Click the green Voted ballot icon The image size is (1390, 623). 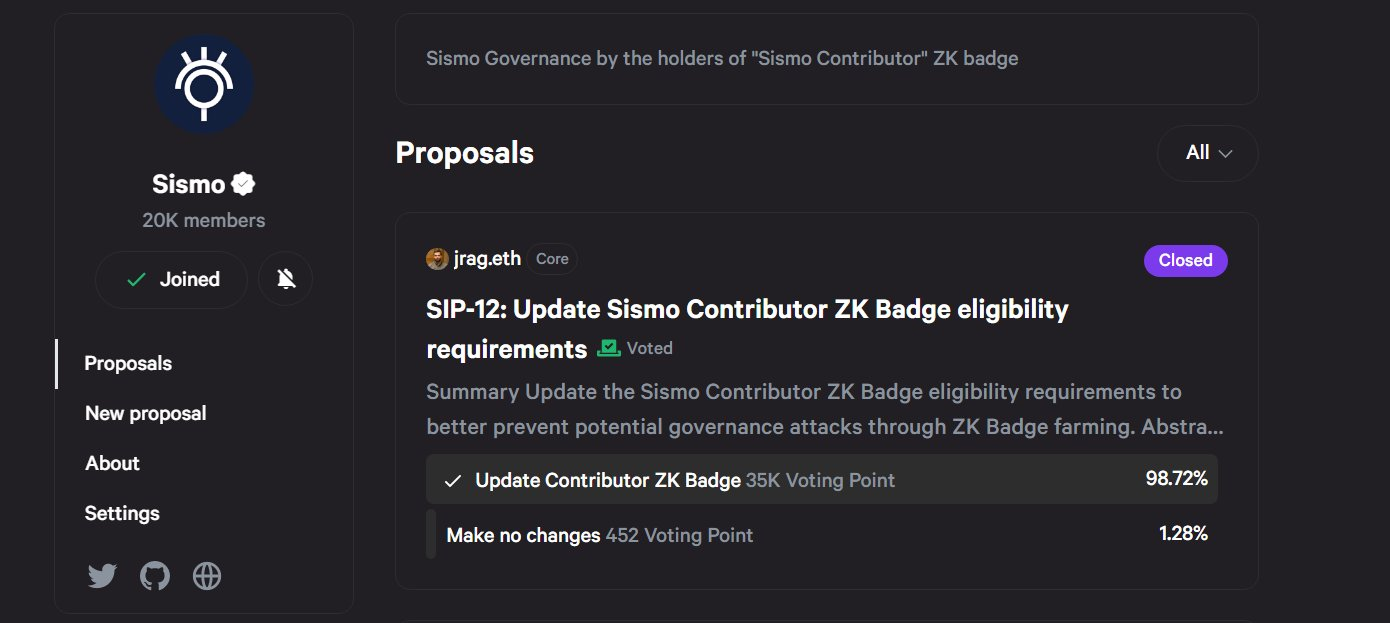[608, 348]
